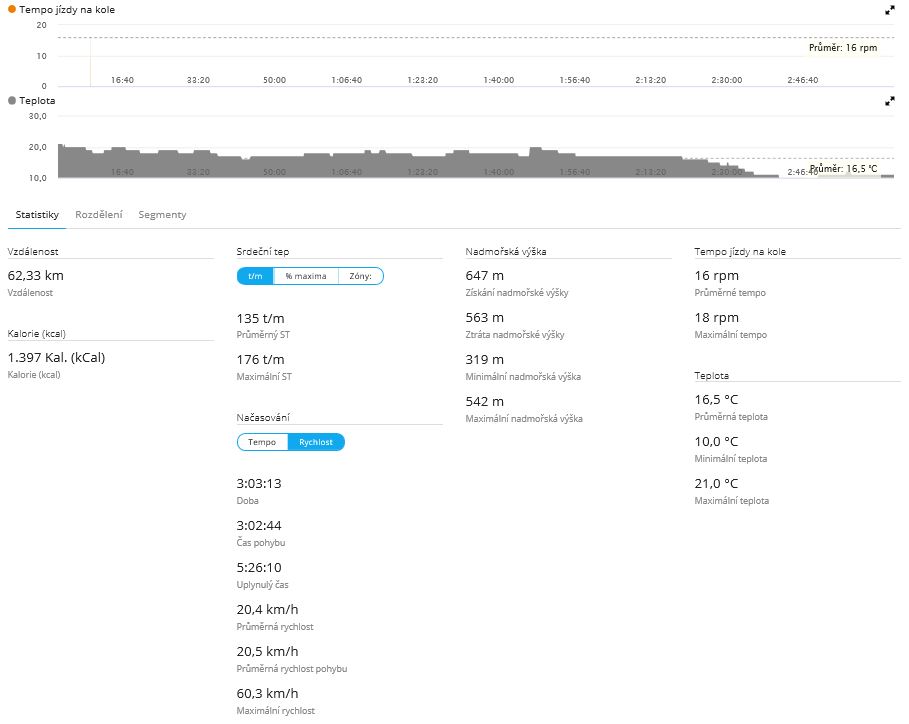Click the 60,3 km/h maximum speed value
Screen dimensions: 909x724
click(267, 693)
